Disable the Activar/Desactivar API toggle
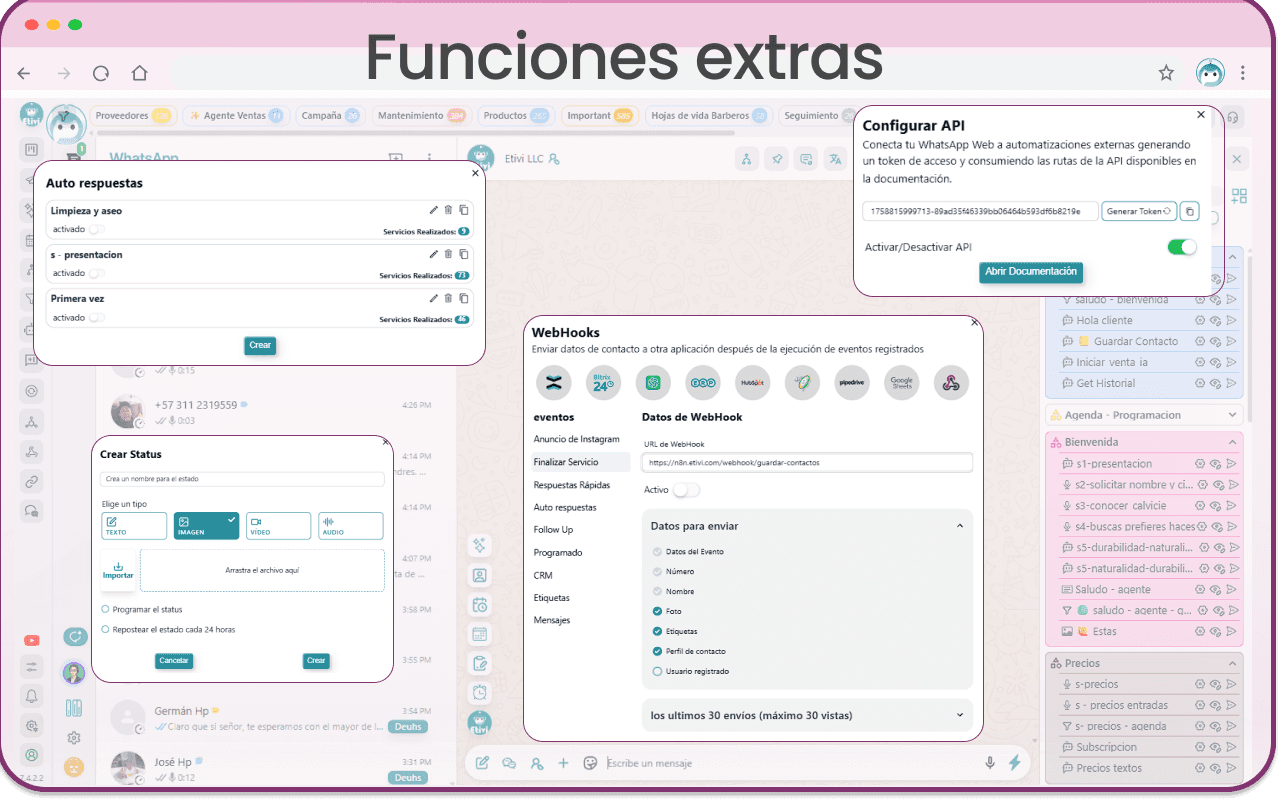 pyautogui.click(x=1181, y=246)
